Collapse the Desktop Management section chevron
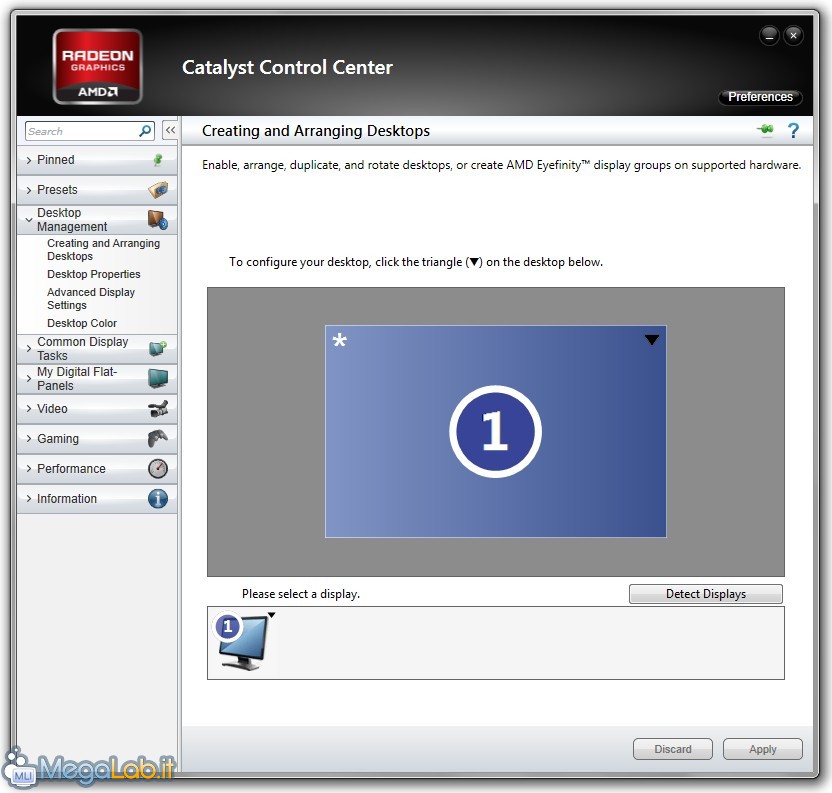The image size is (832, 793). [29, 219]
